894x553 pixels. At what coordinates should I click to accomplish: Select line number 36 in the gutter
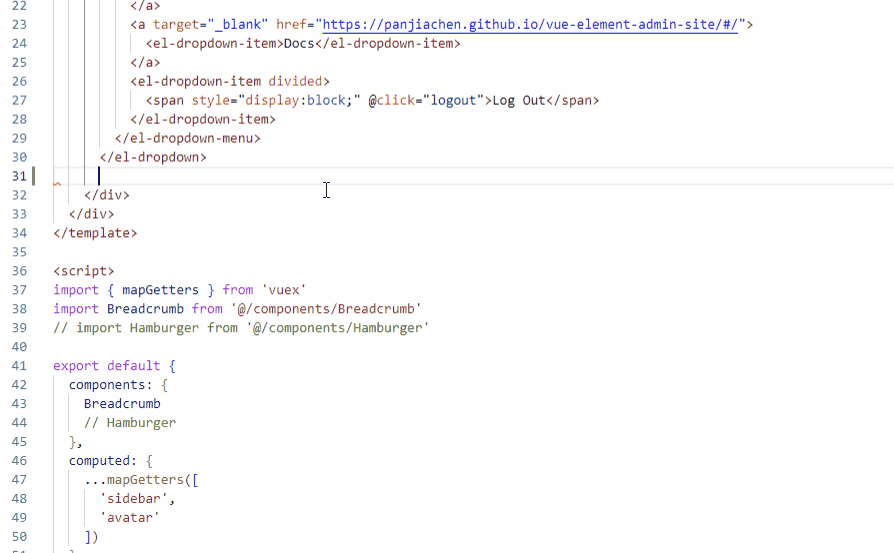pyautogui.click(x=19, y=271)
